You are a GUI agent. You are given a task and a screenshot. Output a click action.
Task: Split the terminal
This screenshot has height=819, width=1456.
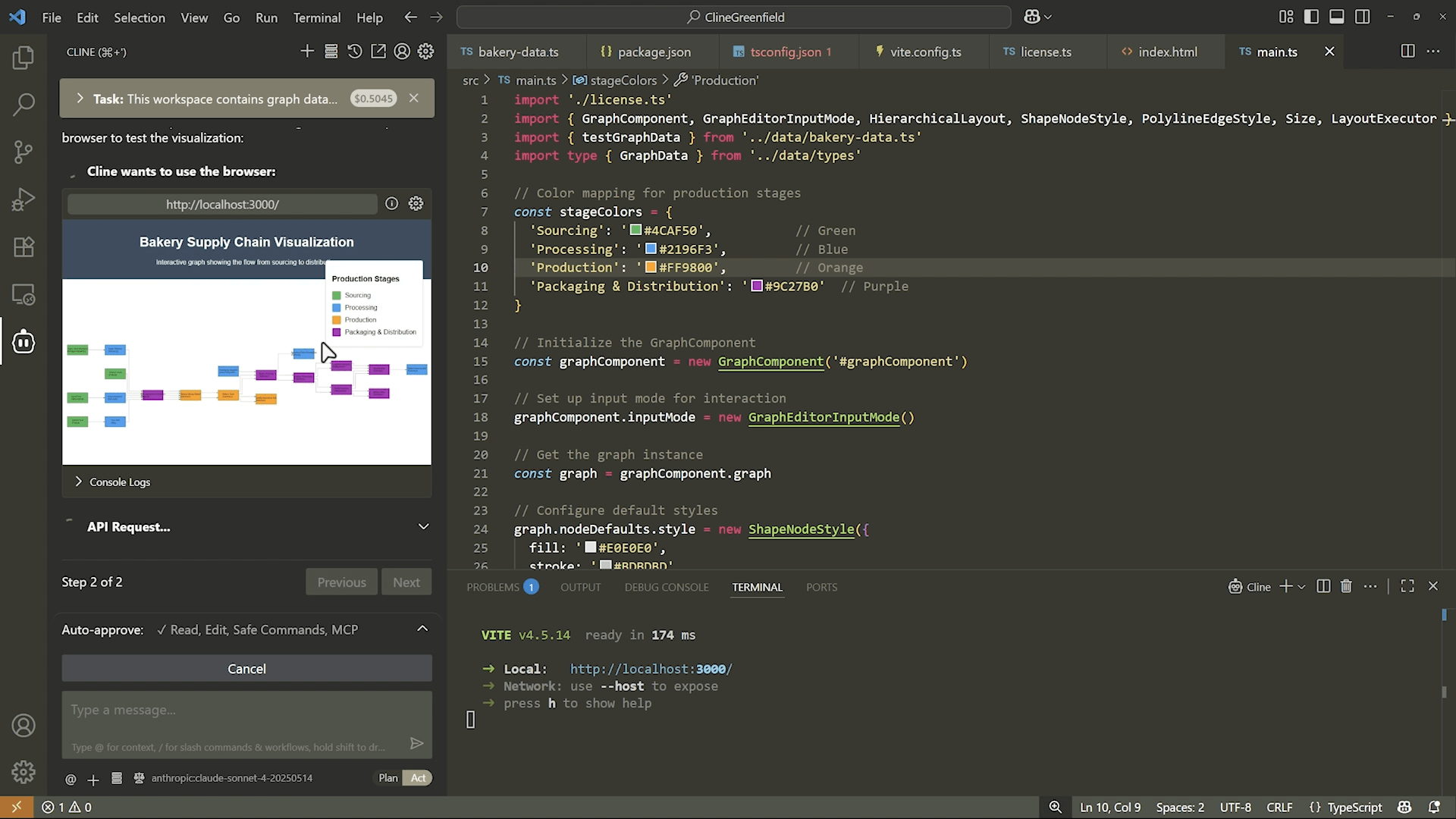pyautogui.click(x=1323, y=586)
